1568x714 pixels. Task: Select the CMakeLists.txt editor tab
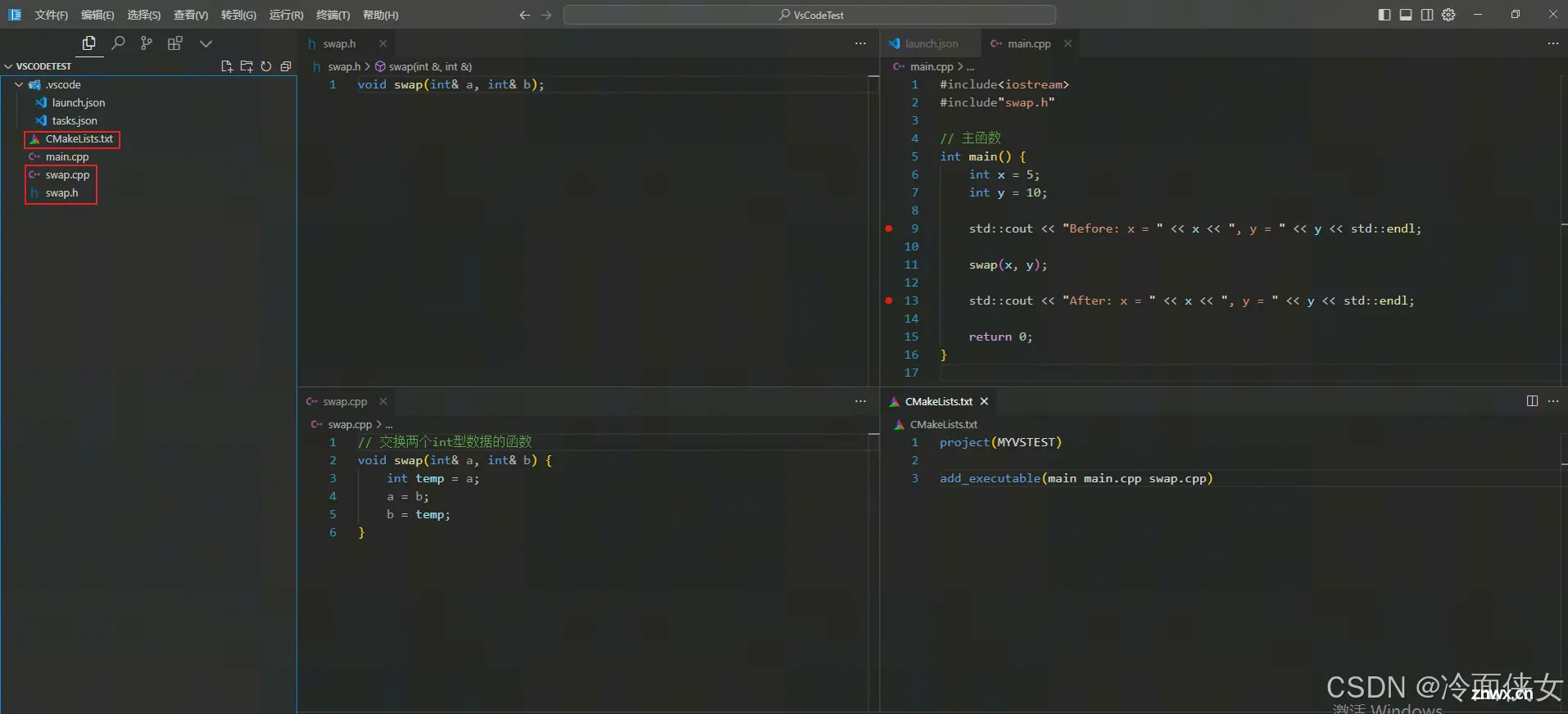(x=938, y=401)
